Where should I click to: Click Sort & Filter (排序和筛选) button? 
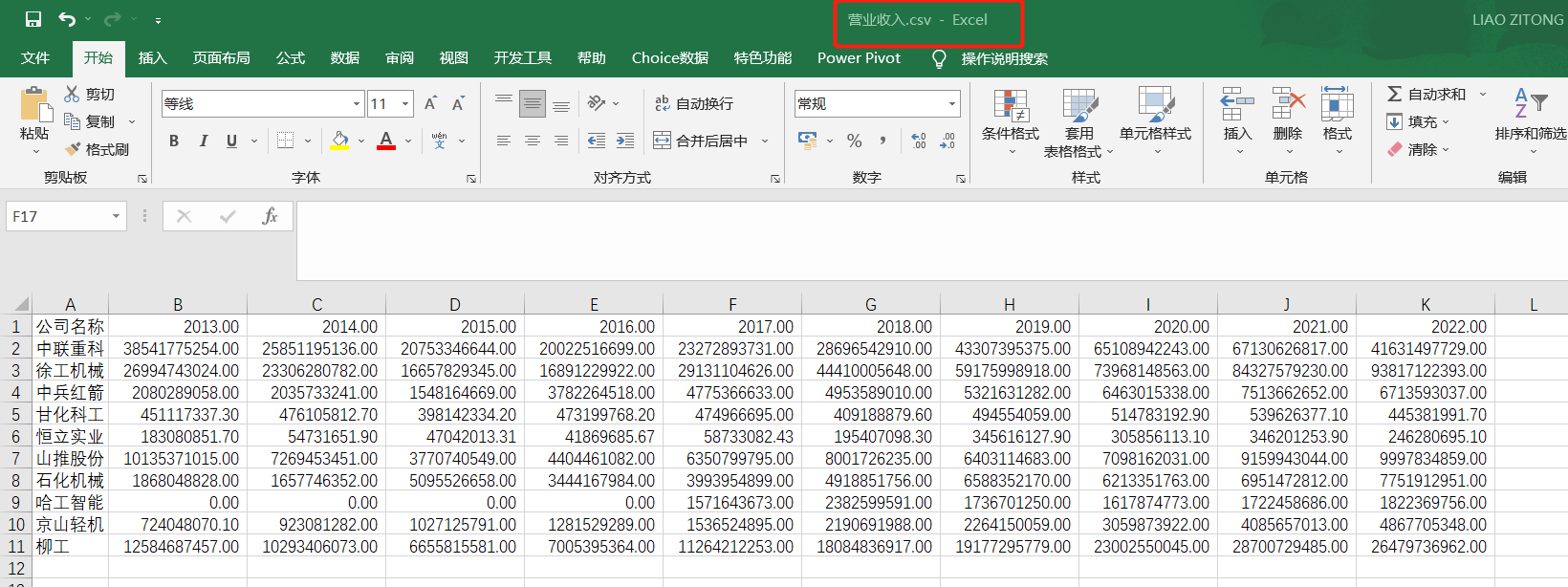[1531, 120]
